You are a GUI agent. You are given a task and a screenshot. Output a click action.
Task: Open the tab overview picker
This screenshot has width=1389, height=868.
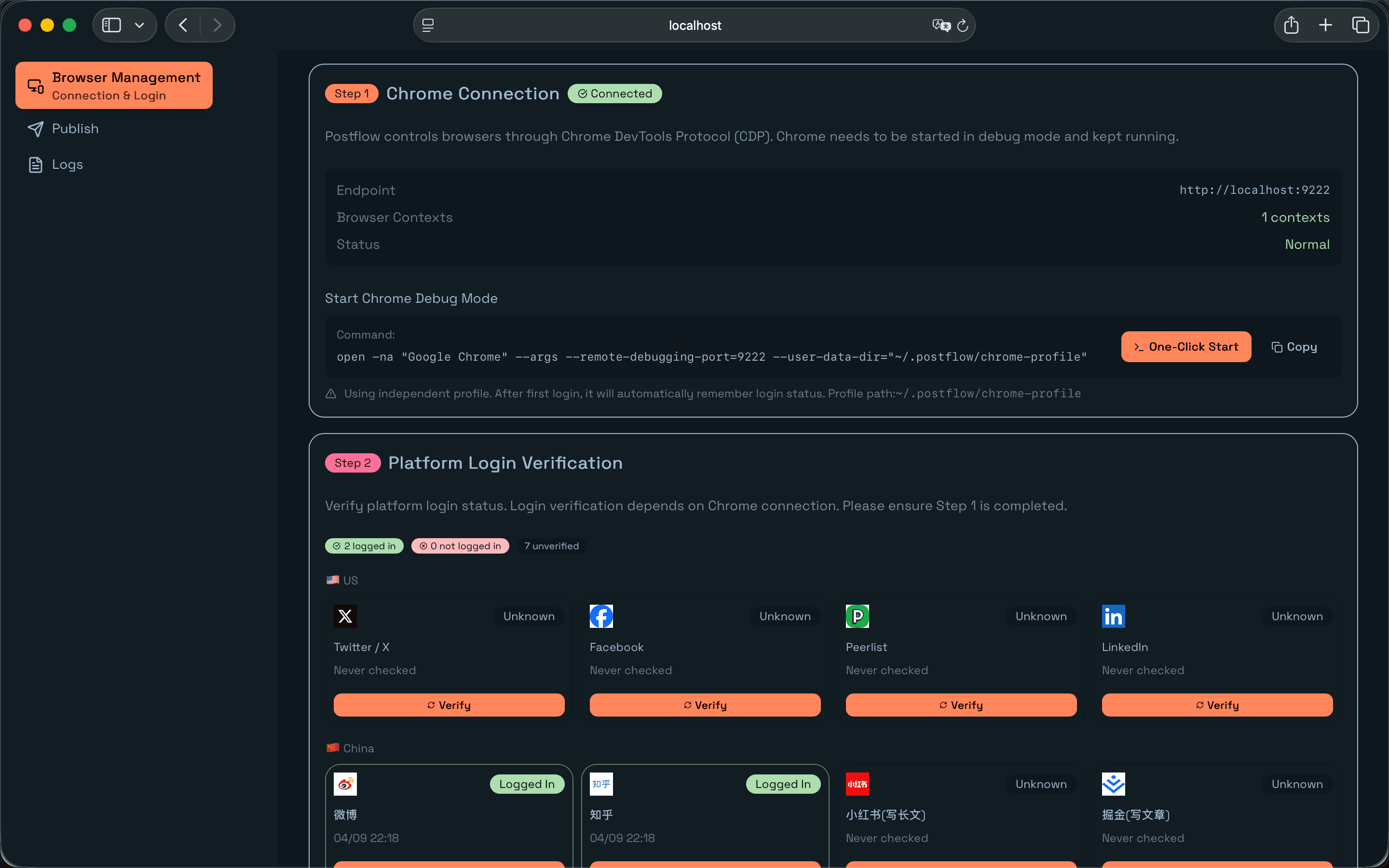[x=1360, y=25]
